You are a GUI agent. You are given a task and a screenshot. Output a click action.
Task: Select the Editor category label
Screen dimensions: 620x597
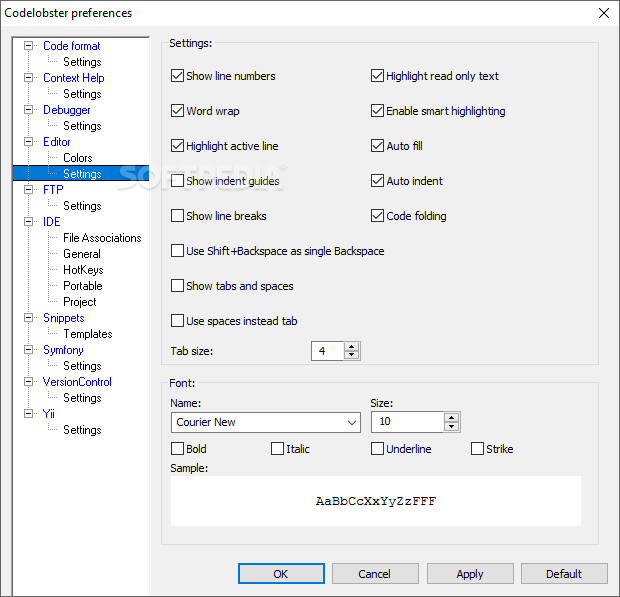[57, 142]
